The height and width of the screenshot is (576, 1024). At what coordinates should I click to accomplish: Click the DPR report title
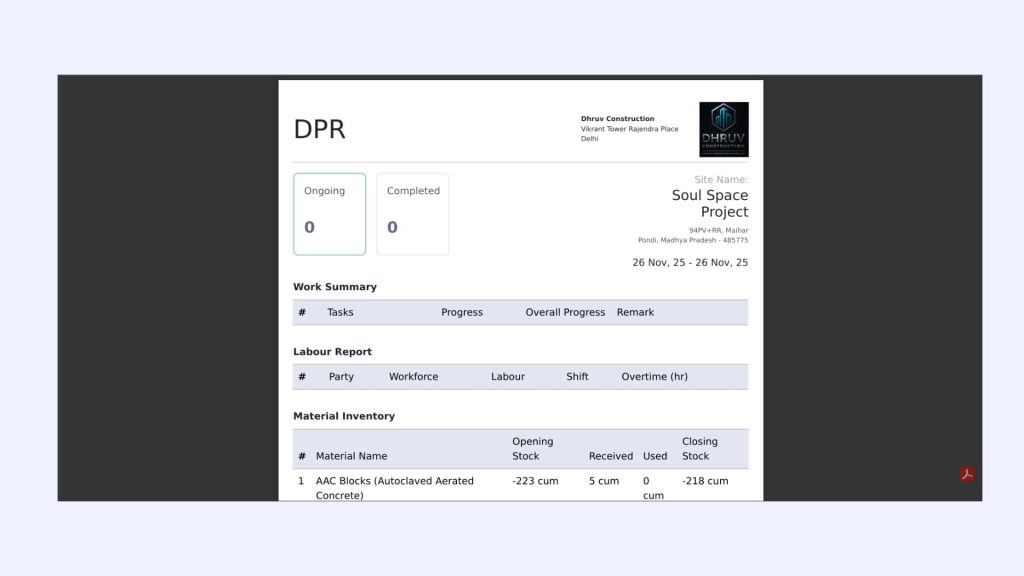319,130
